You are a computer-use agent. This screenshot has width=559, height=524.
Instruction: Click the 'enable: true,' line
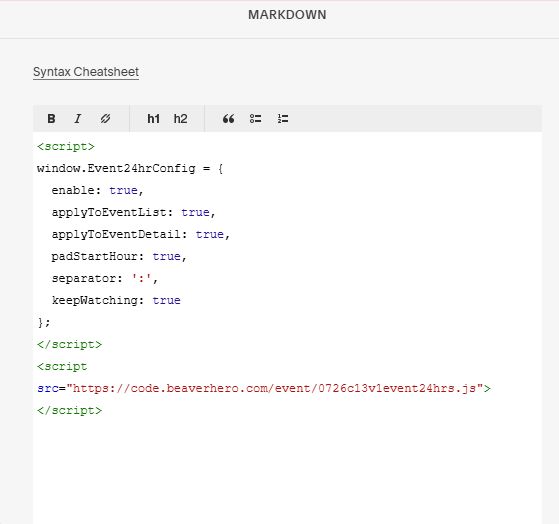point(97,190)
